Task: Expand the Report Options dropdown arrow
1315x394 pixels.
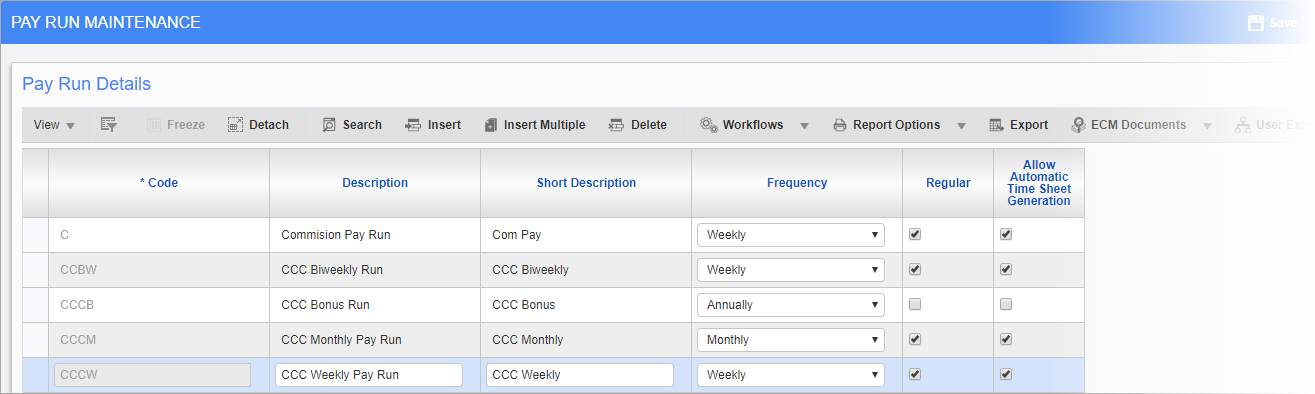Action: point(961,126)
